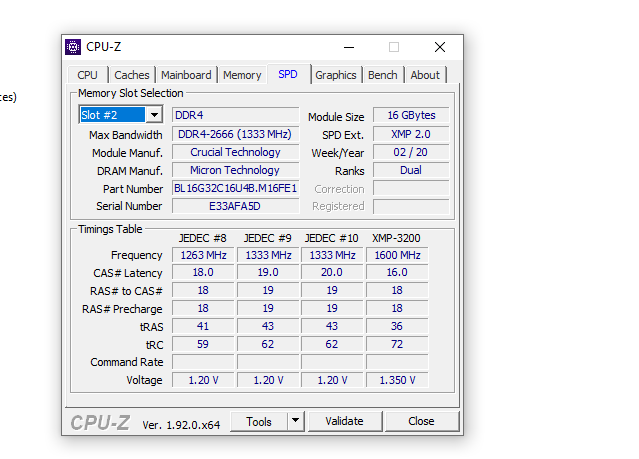Click the tRAS value 41
This screenshot has width=639, height=459.
click(203, 326)
